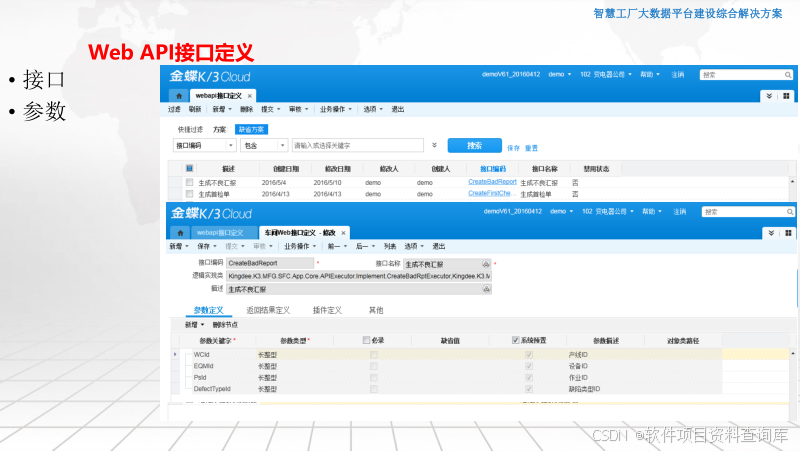Click multilingual icon in 接口名称 field
800x451 pixels.
click(x=486, y=264)
